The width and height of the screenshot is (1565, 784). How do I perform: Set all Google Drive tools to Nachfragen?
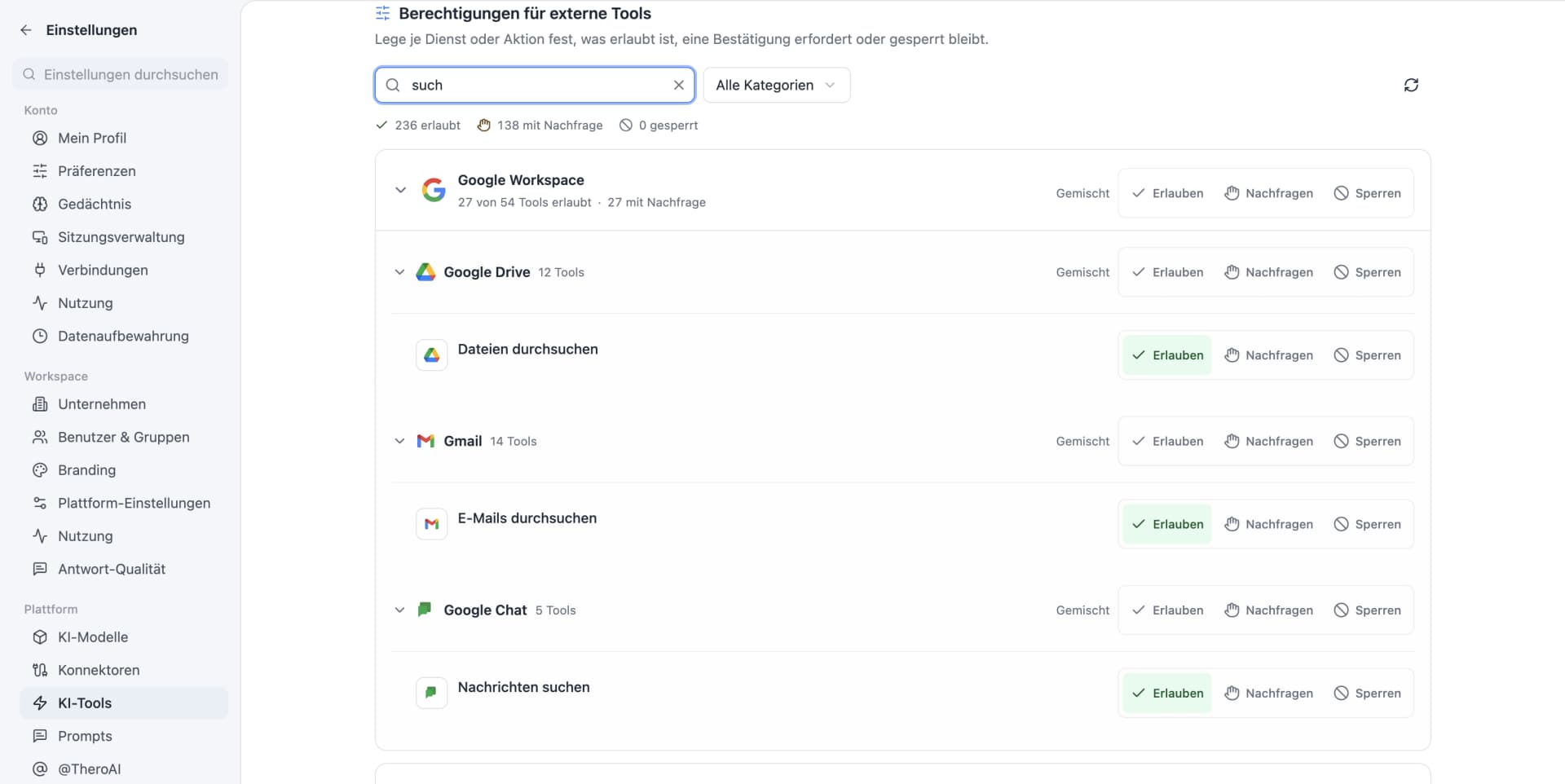pyautogui.click(x=1268, y=272)
